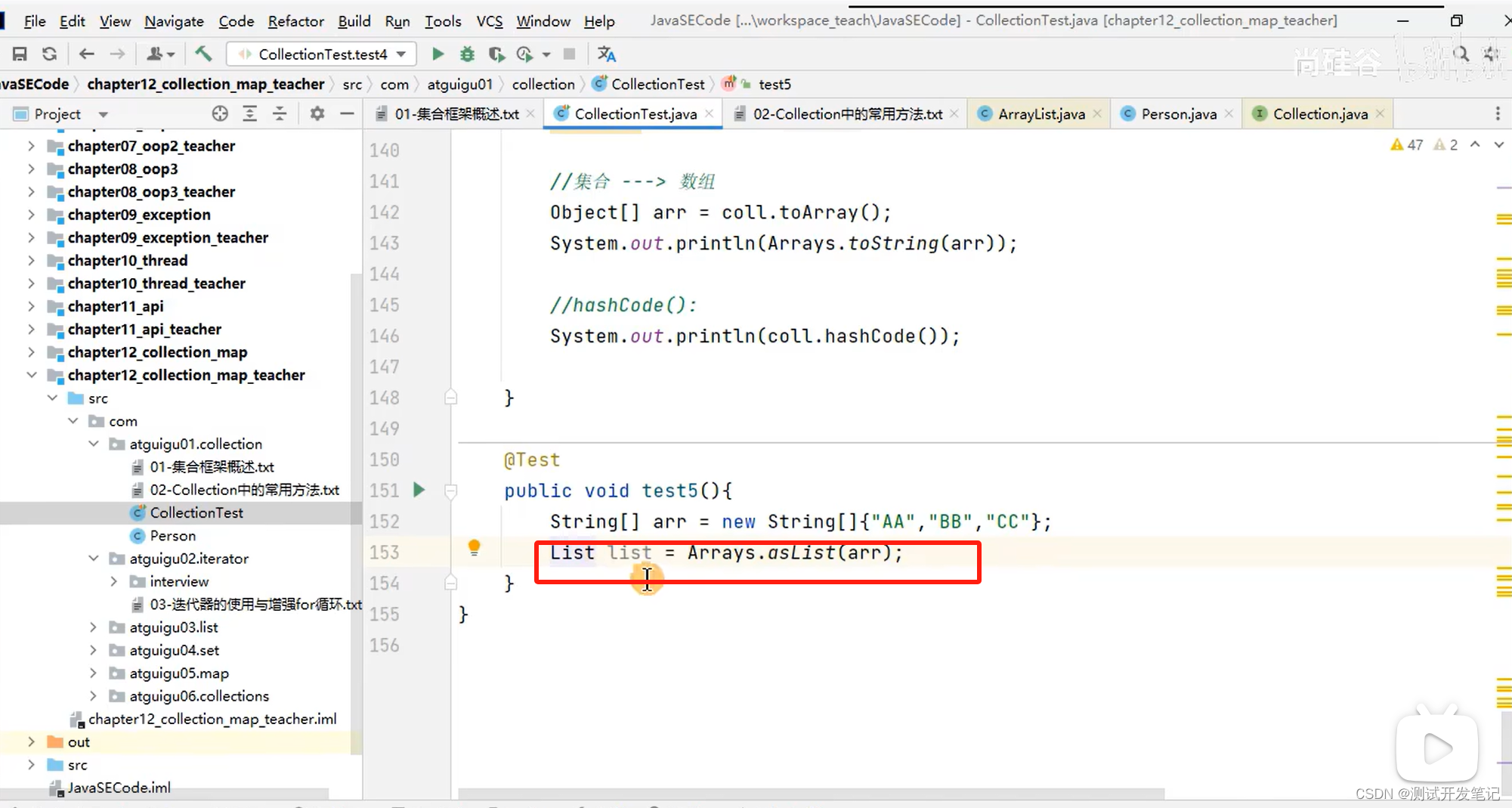1512x808 pixels.
Task: Expand atguigu03.list package
Action: pyautogui.click(x=93, y=627)
